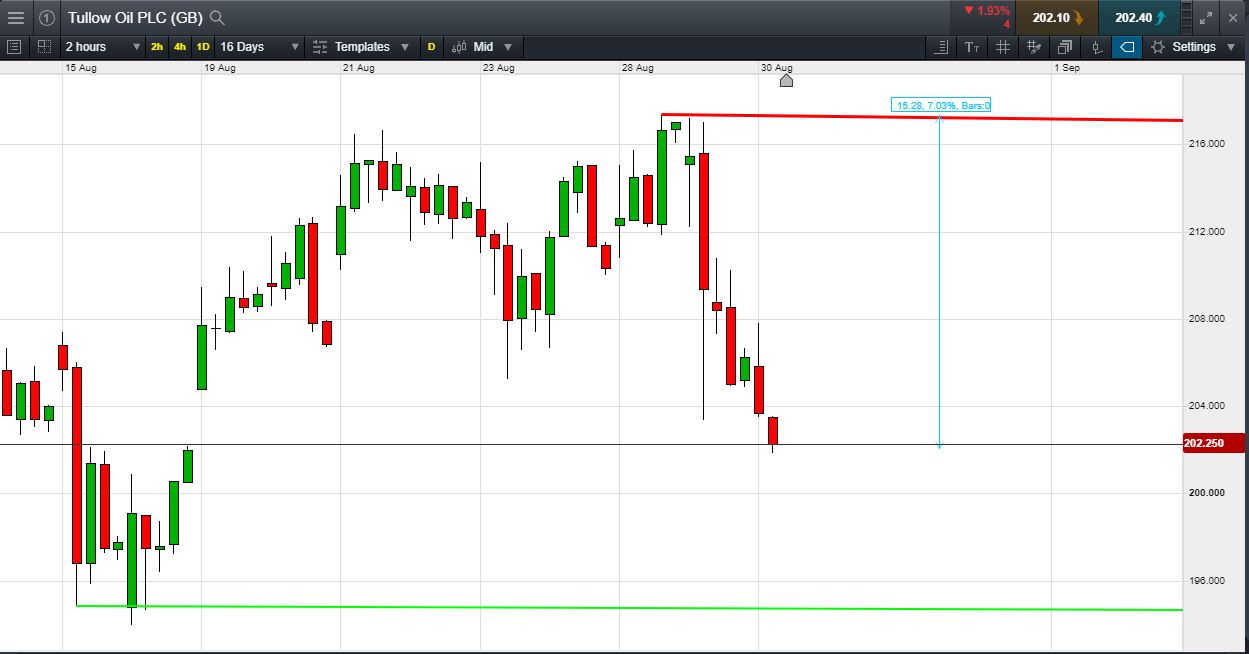Open the 2 hours interval dropdown
This screenshot has width=1249, height=654.
(103, 47)
